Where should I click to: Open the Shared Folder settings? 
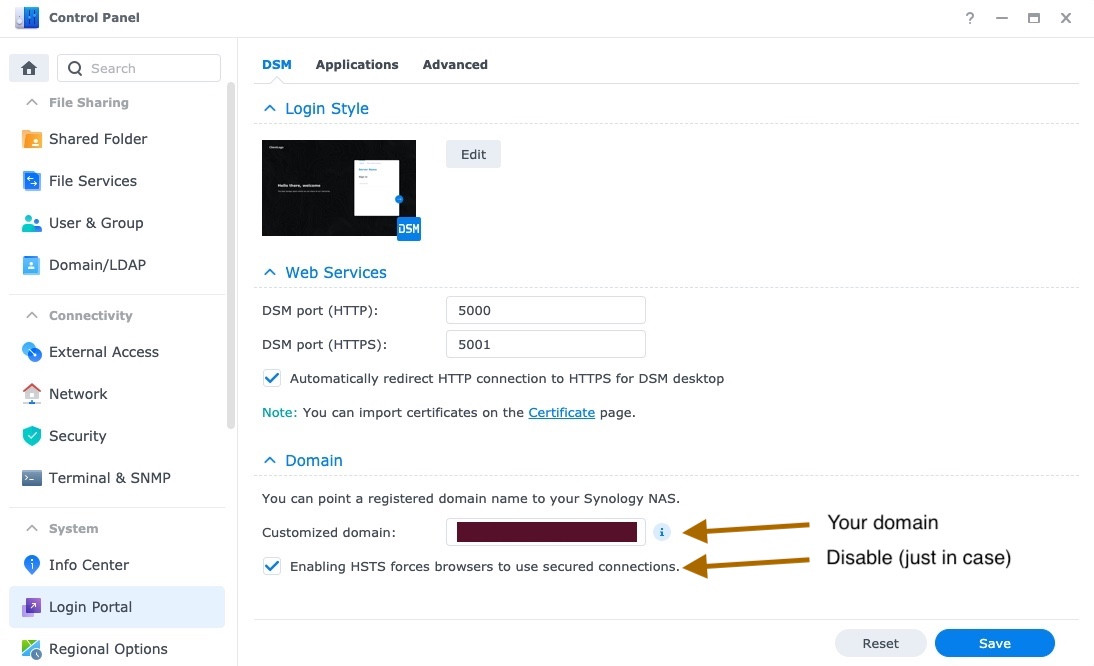coord(98,139)
